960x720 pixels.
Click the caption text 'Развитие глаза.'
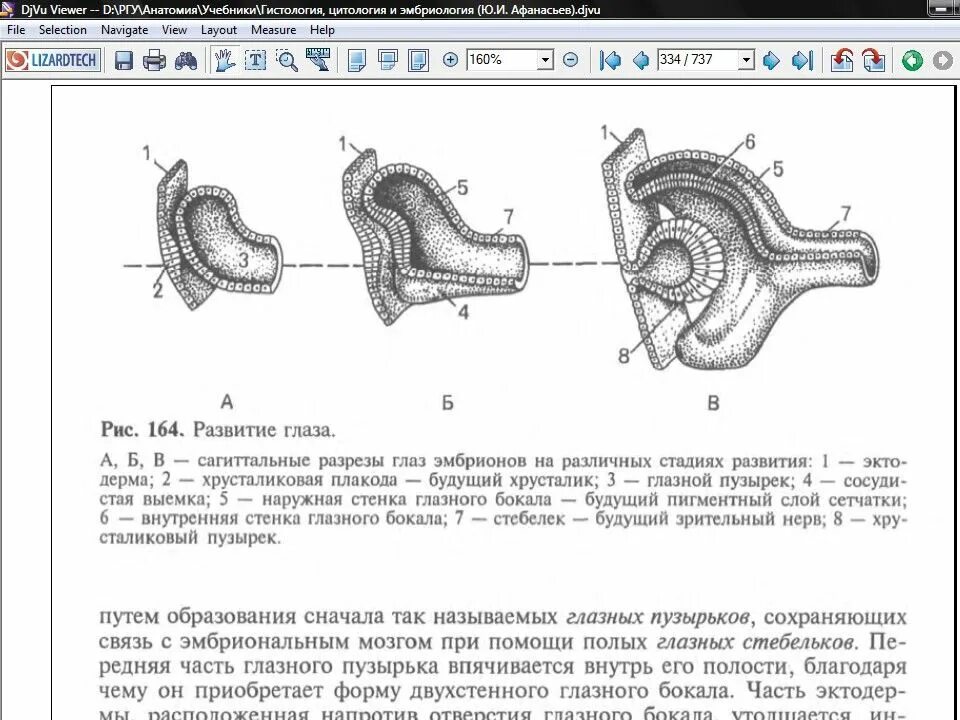coord(264,430)
